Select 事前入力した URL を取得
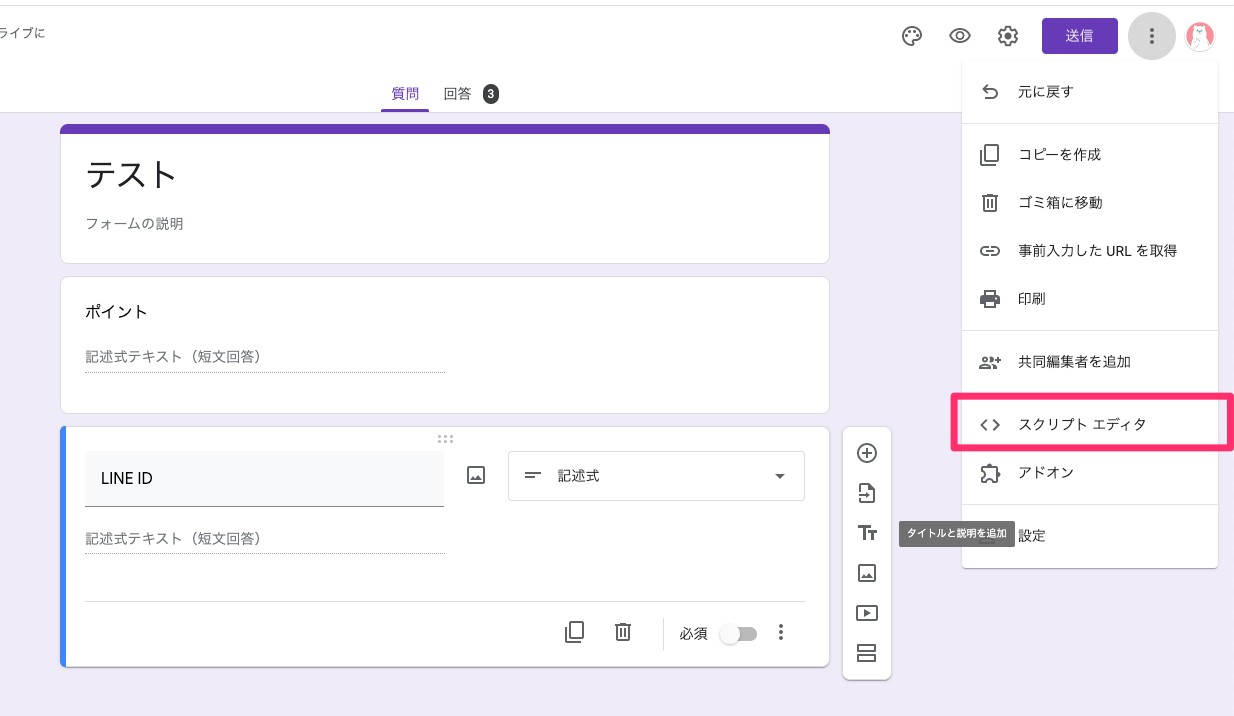Image resolution: width=1234 pixels, height=716 pixels. point(1090,251)
